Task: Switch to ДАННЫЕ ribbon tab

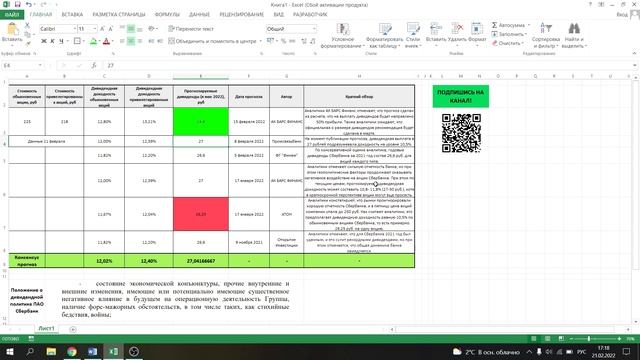Action: pos(199,15)
